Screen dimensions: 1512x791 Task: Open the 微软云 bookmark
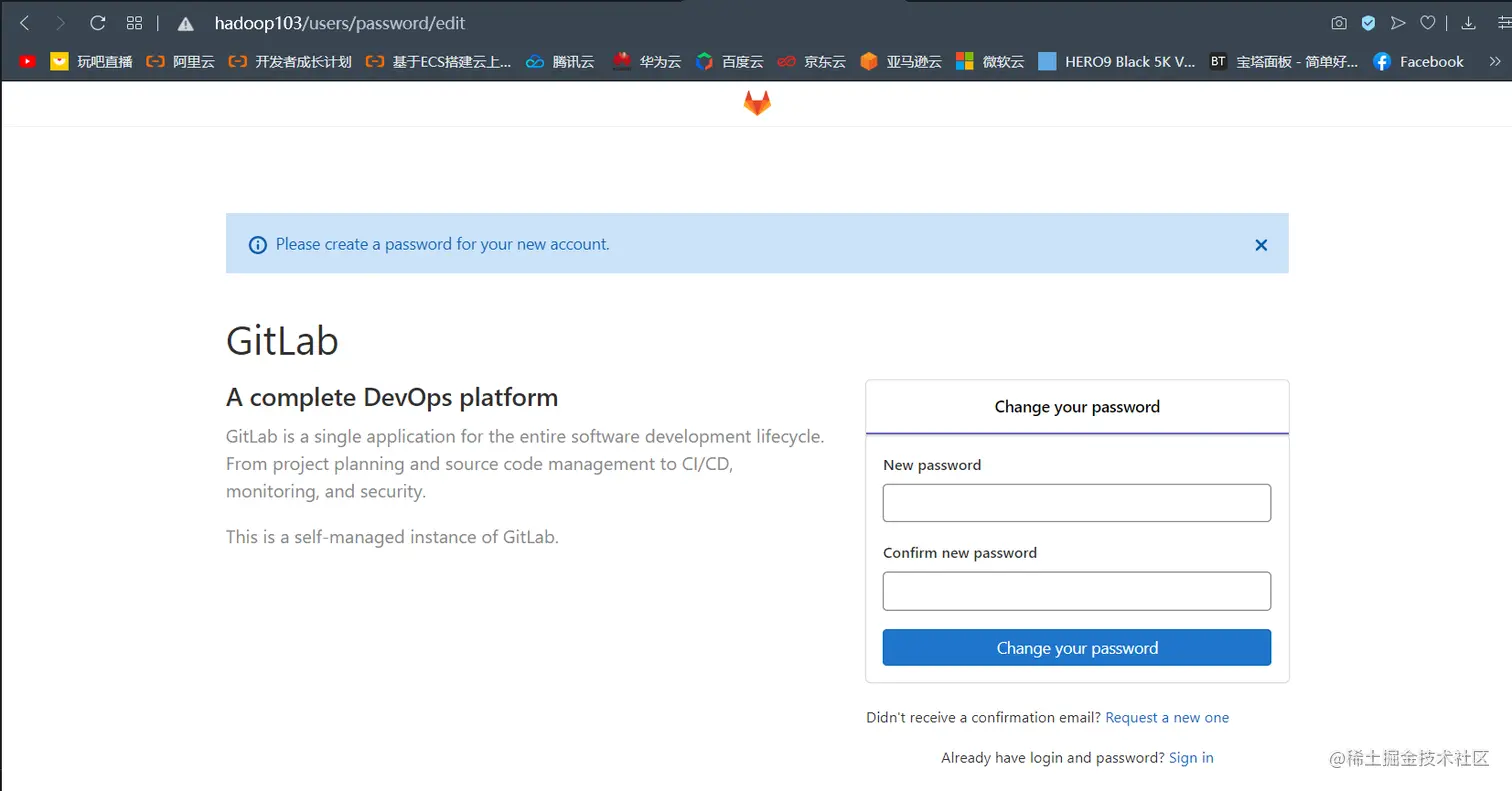pos(990,62)
